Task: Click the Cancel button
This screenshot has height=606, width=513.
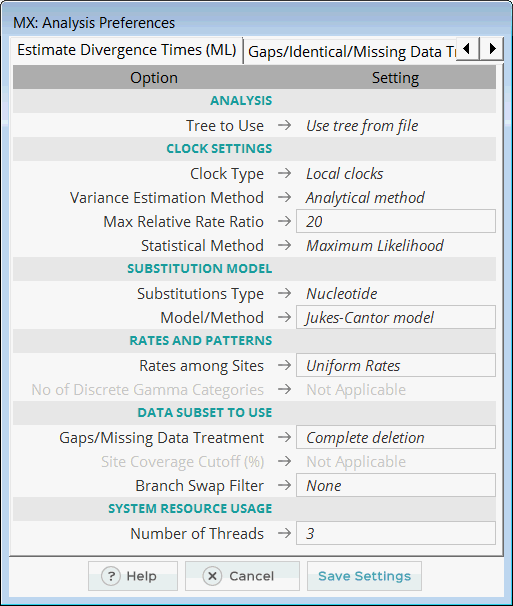Action: click(242, 576)
